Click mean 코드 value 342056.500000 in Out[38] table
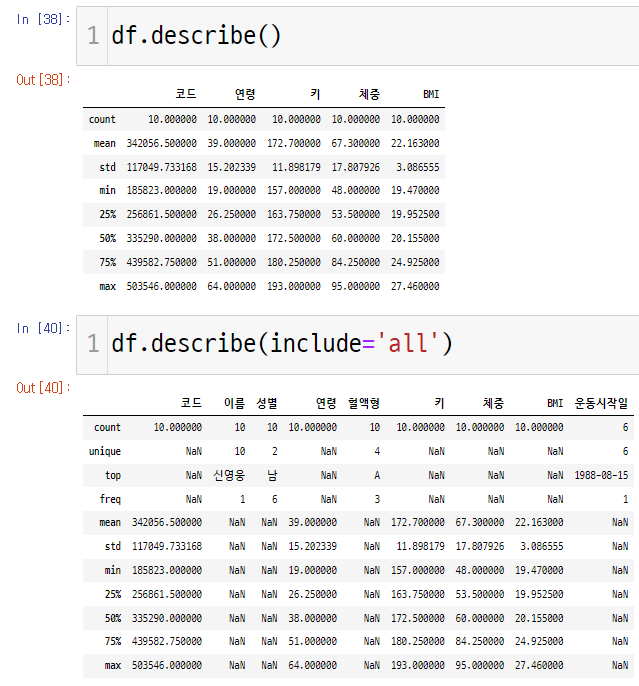The image size is (639, 686). [x=161, y=144]
